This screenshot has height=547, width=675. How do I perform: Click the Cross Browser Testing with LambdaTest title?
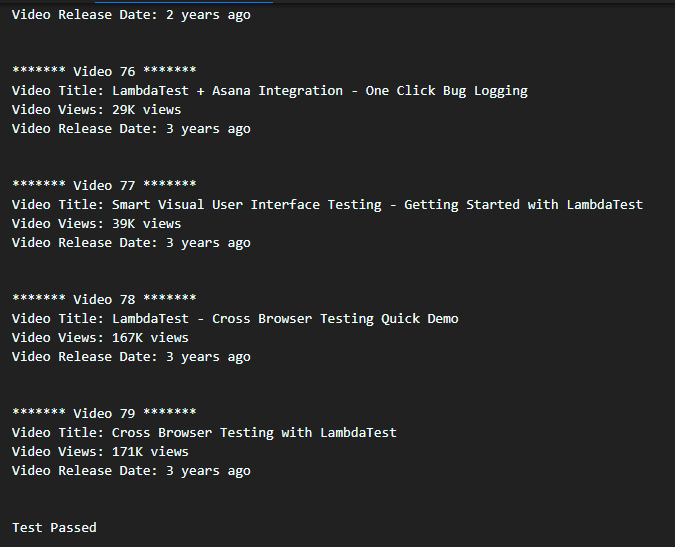click(204, 432)
